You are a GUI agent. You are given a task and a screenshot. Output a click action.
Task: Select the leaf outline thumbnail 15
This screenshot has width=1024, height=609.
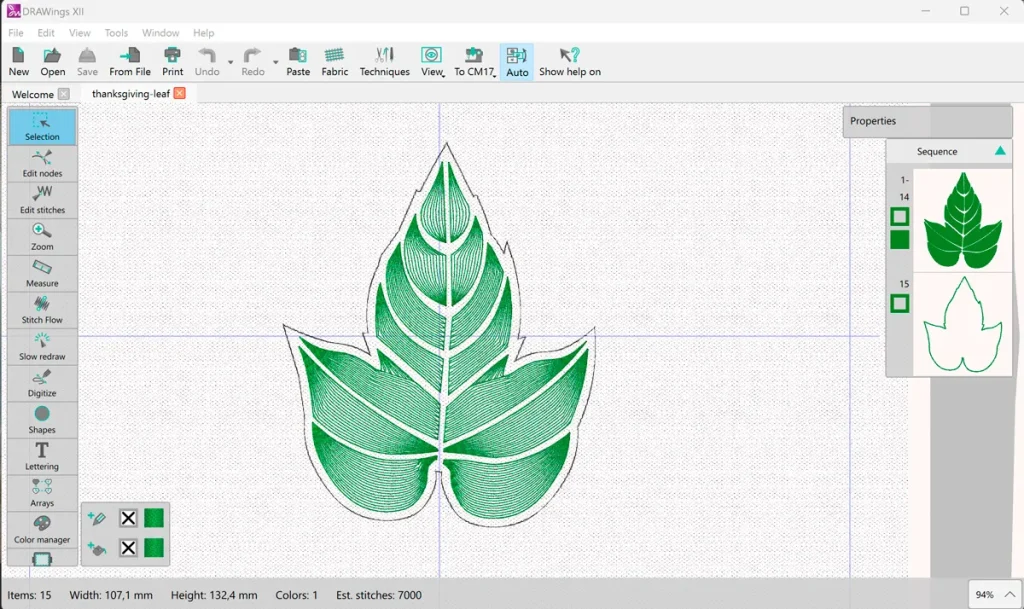coord(963,324)
